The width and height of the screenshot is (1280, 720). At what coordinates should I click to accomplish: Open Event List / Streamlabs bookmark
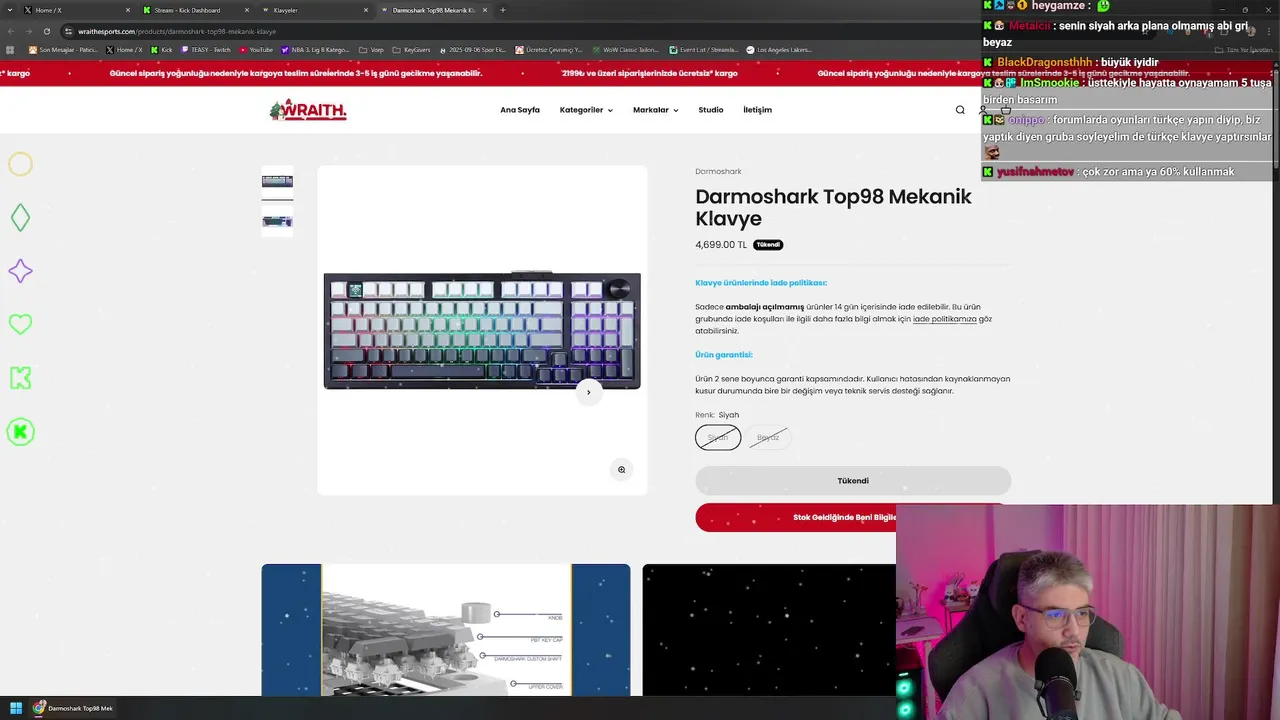click(704, 50)
